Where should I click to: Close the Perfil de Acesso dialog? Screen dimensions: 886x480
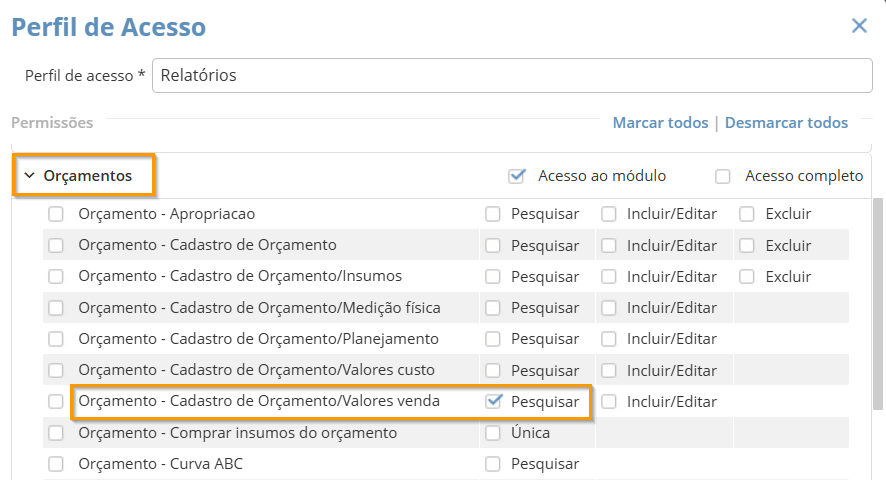[859, 26]
